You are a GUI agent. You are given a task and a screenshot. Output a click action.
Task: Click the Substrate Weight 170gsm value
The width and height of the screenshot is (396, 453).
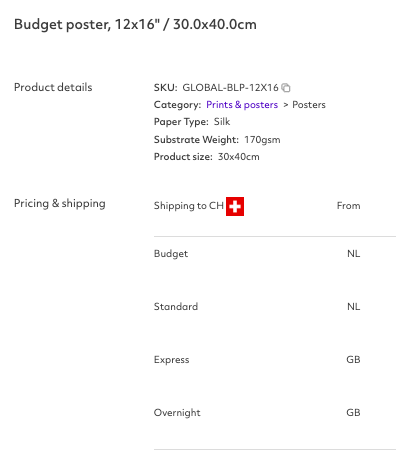pyautogui.click(x=262, y=140)
